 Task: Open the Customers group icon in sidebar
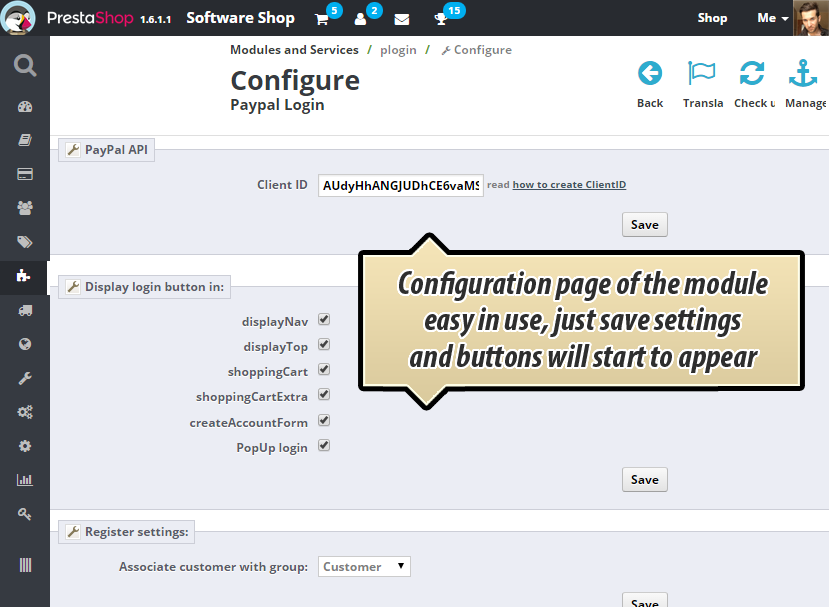point(24,207)
